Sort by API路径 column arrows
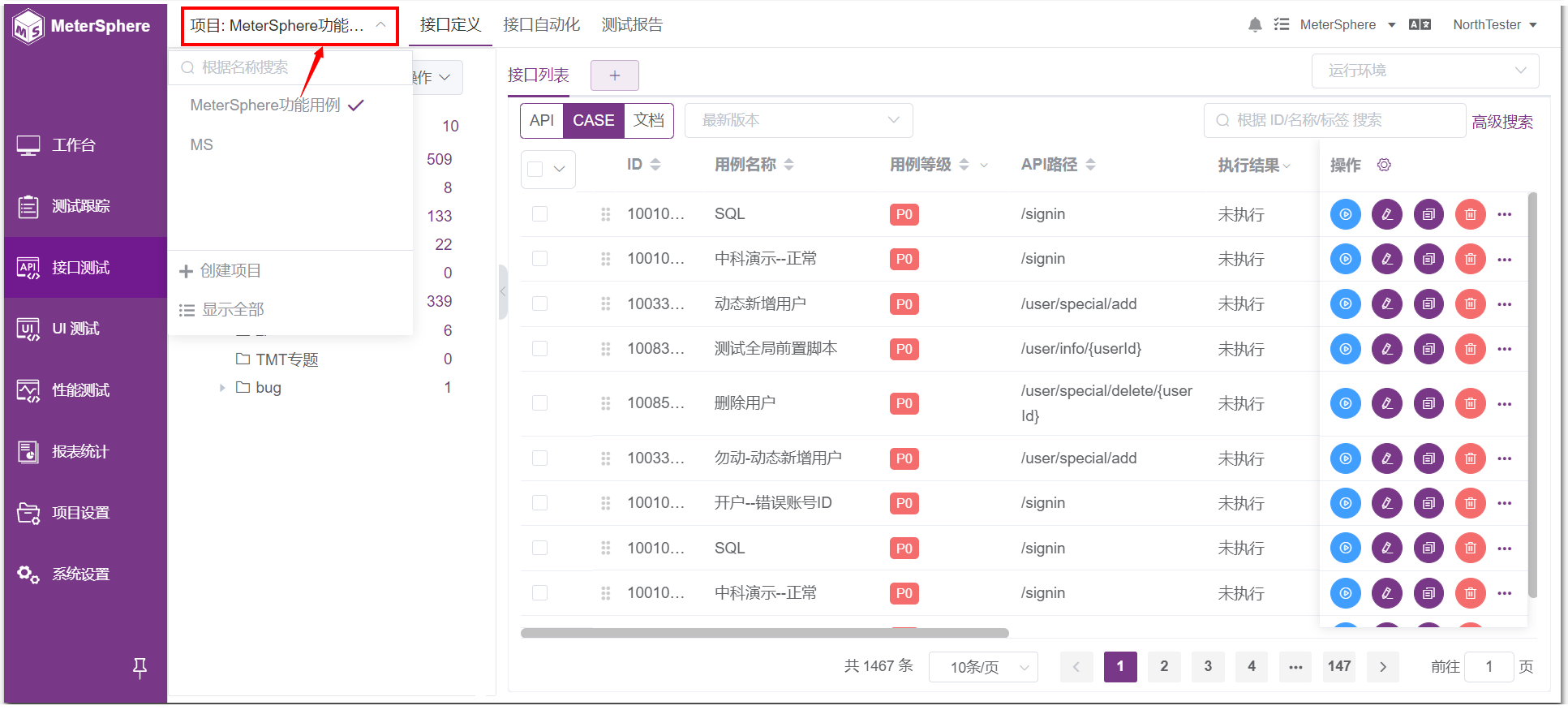This screenshot has height=710, width=1568. pyautogui.click(x=1090, y=165)
